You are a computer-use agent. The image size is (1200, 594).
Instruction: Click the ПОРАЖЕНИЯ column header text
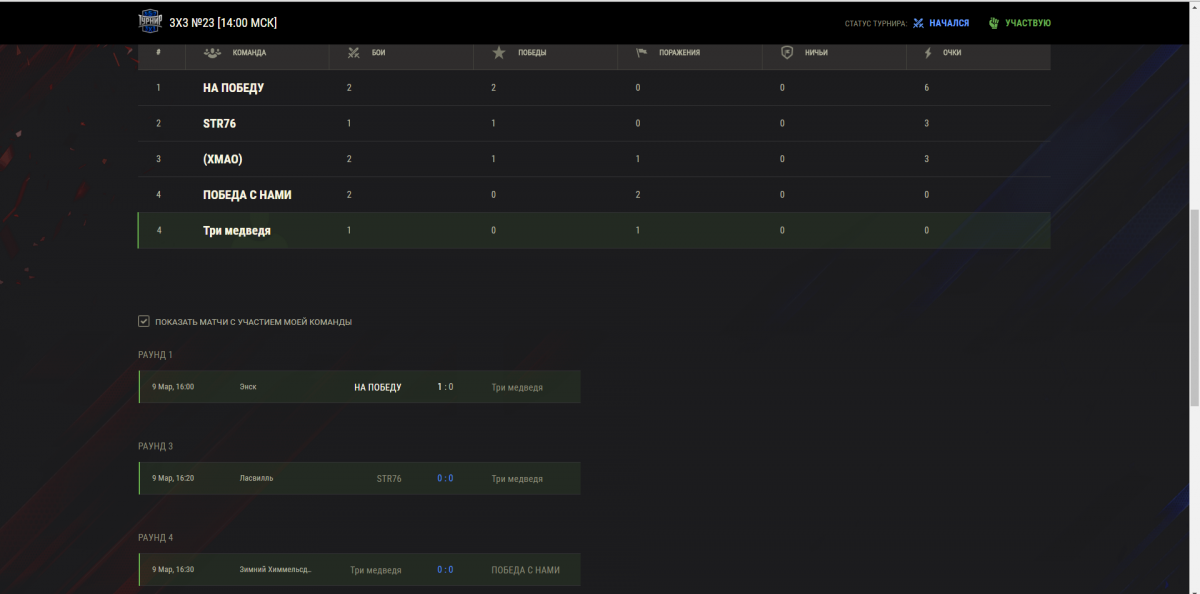682,52
